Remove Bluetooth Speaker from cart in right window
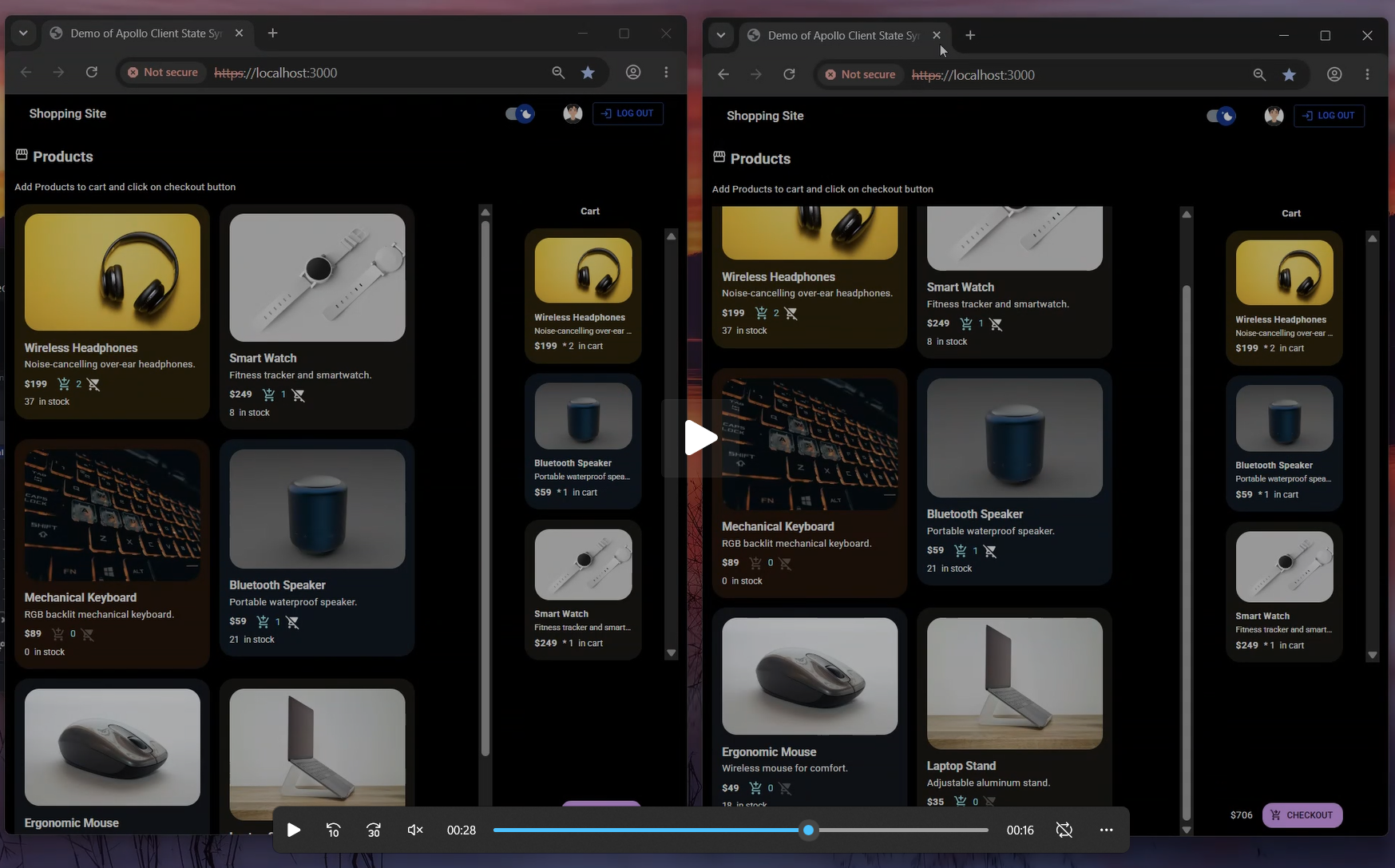This screenshot has width=1395, height=868. coord(990,550)
